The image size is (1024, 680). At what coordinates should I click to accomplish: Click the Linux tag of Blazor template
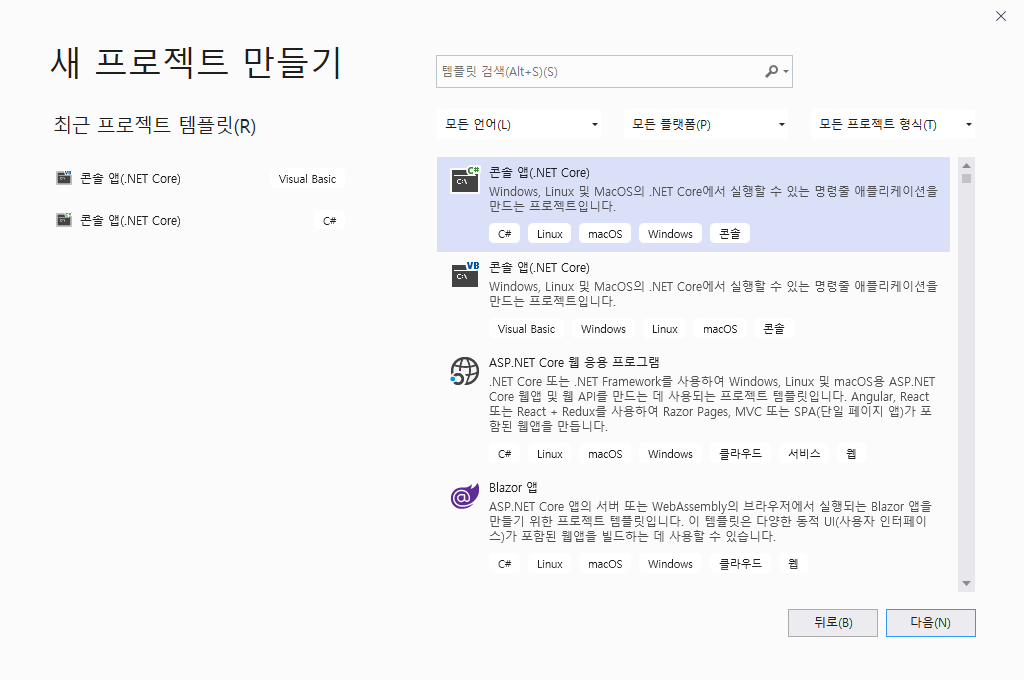549,563
